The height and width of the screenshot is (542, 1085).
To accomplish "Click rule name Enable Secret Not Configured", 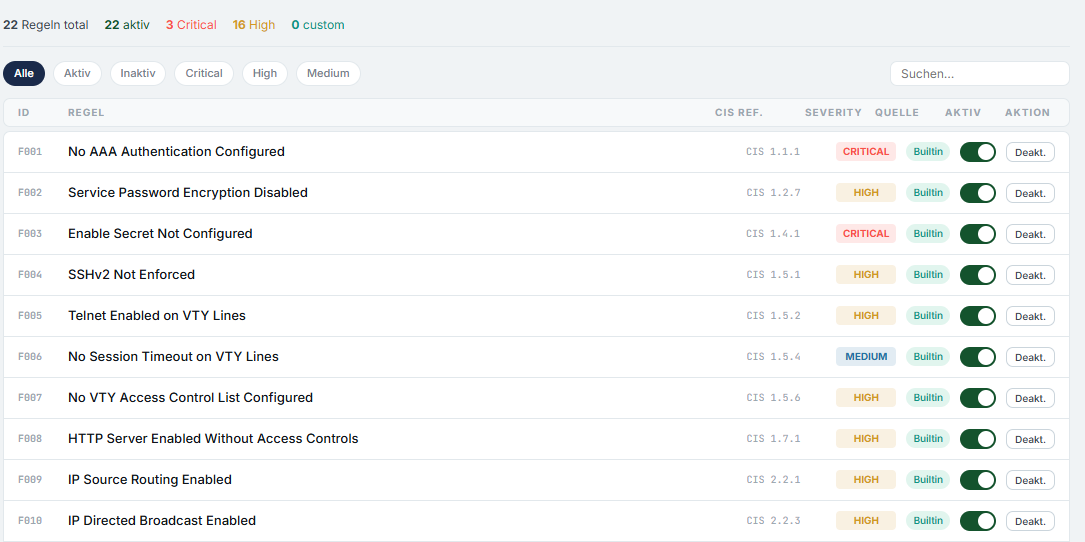I will click(x=160, y=233).
